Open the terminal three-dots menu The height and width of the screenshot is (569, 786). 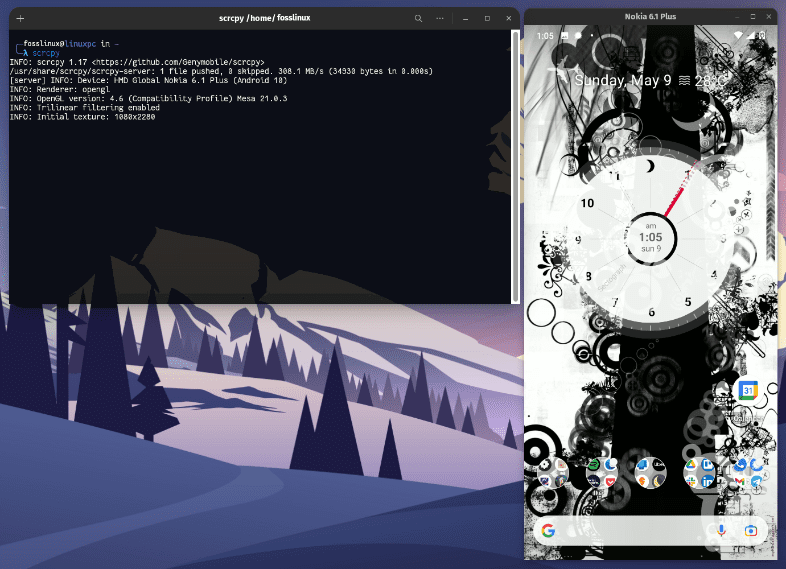(440, 19)
